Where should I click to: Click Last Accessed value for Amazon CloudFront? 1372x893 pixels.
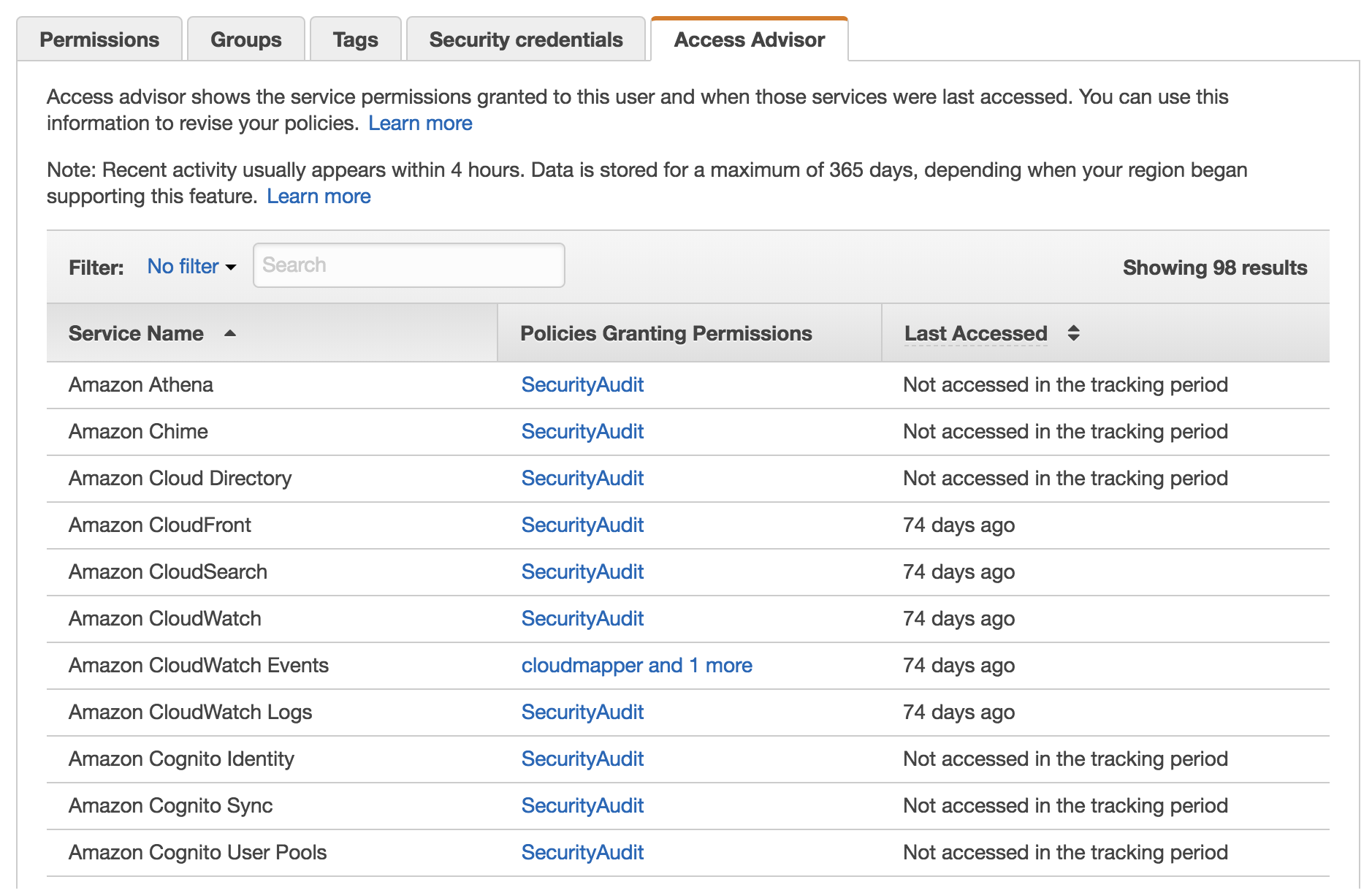[959, 525]
